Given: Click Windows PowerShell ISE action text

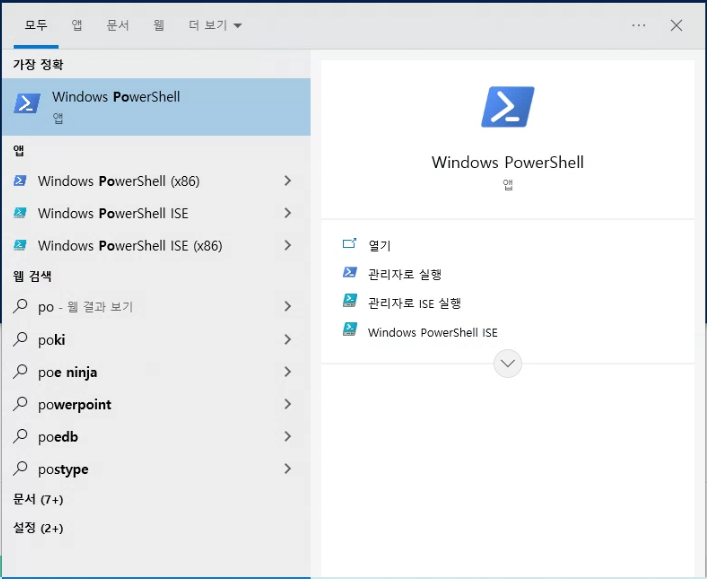Looking at the screenshot, I should click(x=432, y=332).
